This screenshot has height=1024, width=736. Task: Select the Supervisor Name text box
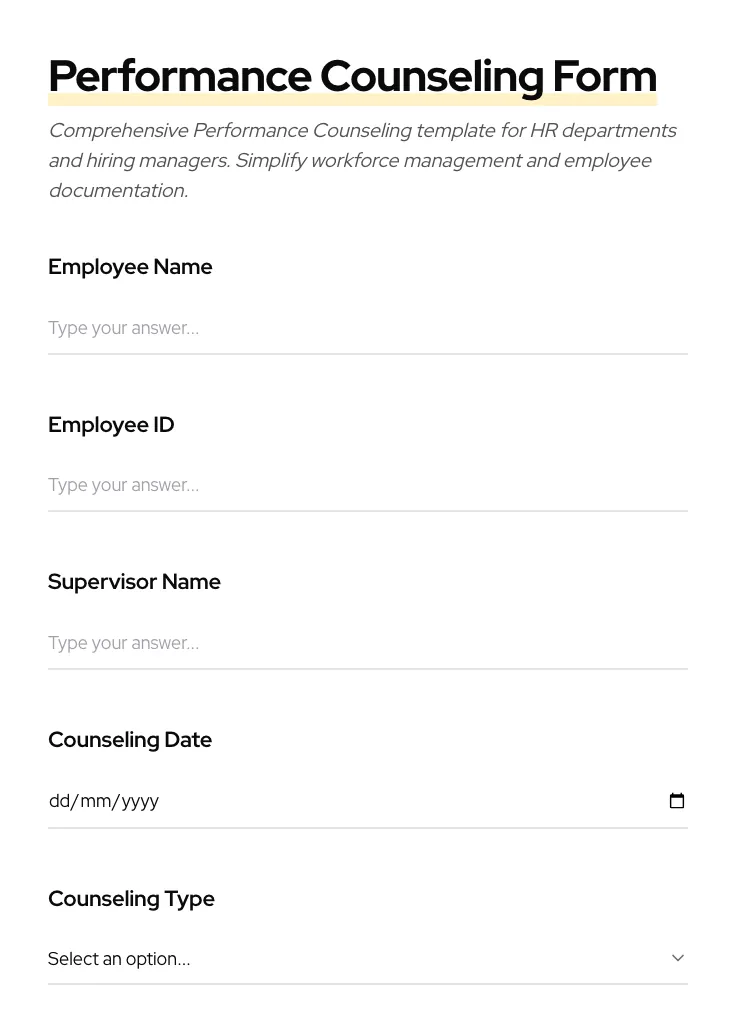(x=367, y=643)
